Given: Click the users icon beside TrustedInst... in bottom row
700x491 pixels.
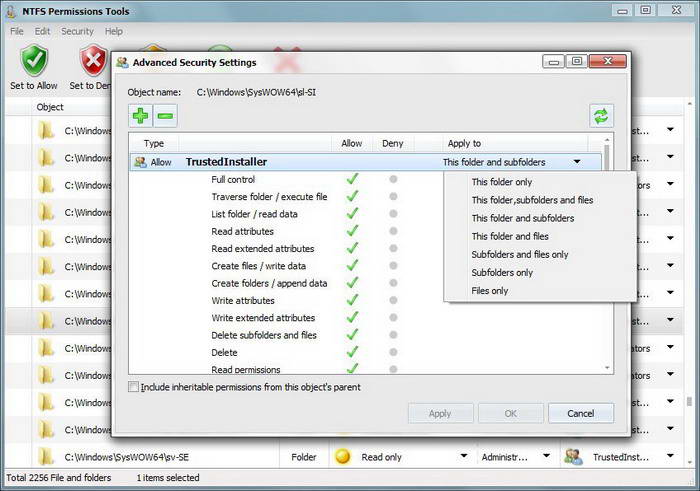Looking at the screenshot, I should click(573, 457).
